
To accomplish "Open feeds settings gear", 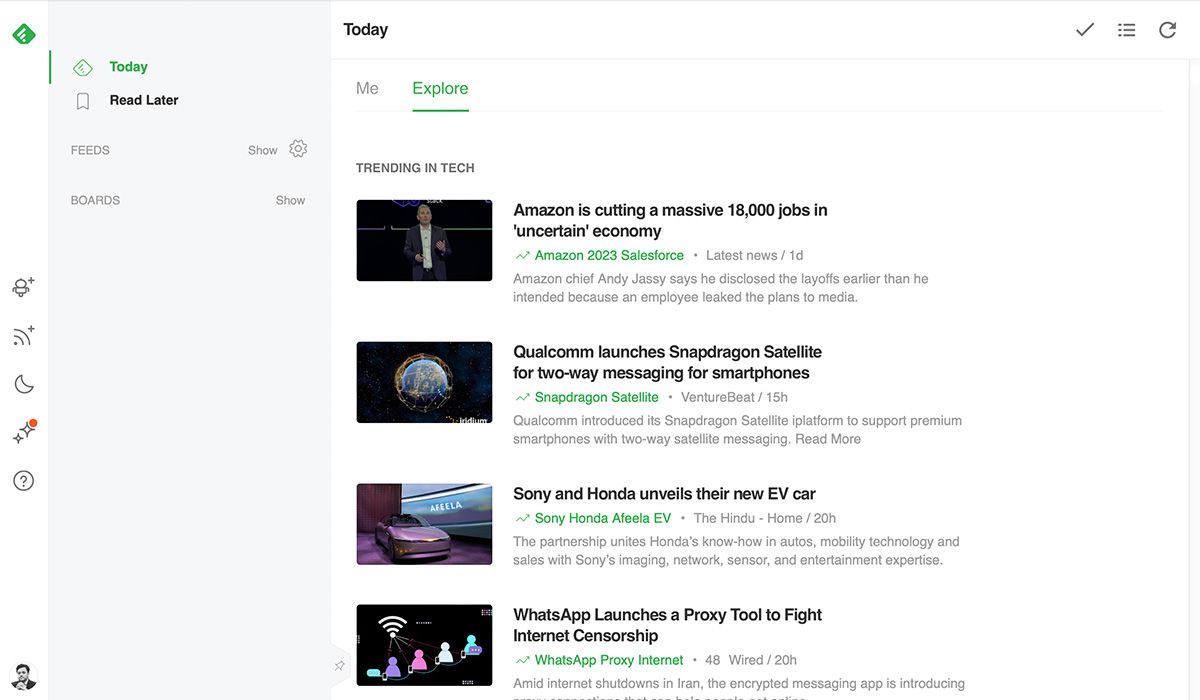I will pos(298,149).
